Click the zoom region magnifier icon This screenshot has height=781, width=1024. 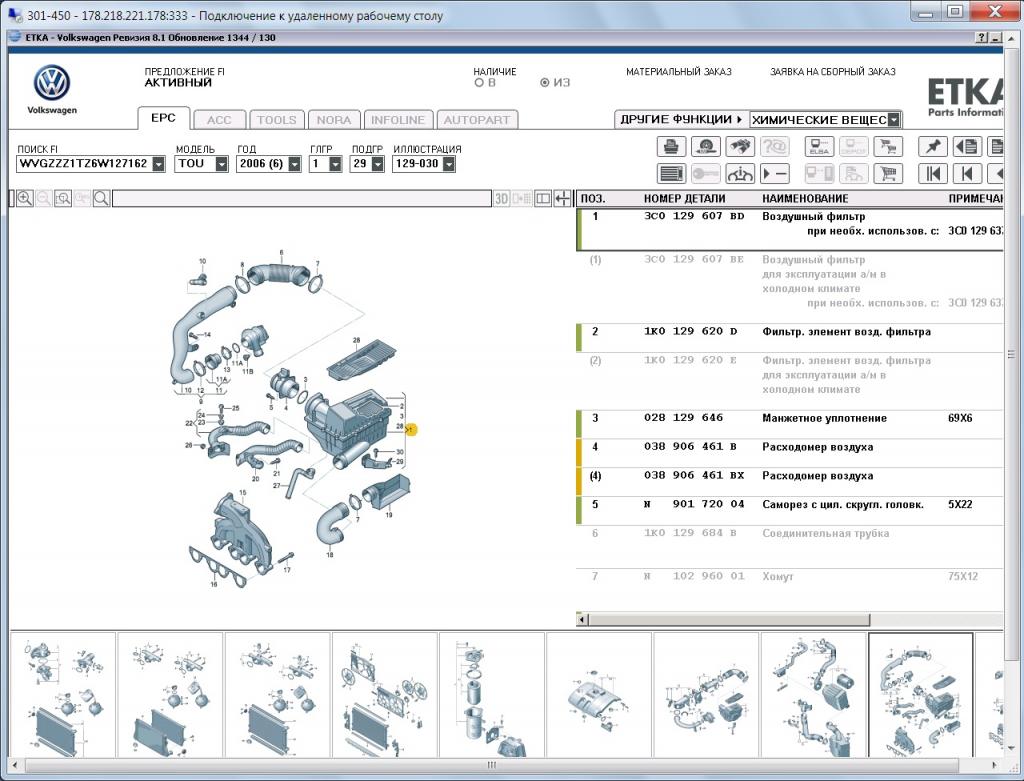click(x=63, y=199)
